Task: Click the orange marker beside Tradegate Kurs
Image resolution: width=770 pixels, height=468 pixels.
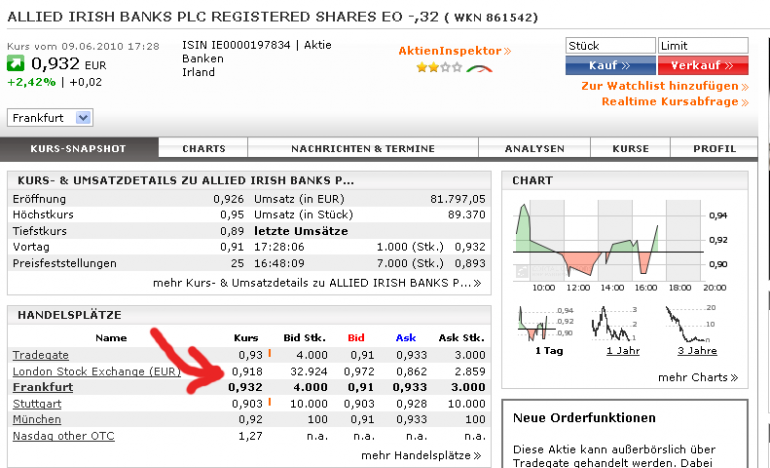Action: pos(270,353)
